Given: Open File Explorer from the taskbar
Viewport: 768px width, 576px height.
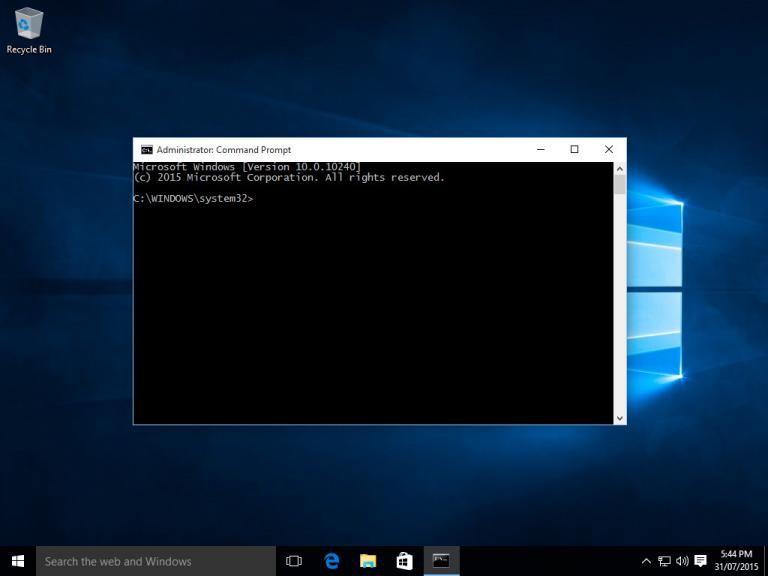Looking at the screenshot, I should [368, 561].
